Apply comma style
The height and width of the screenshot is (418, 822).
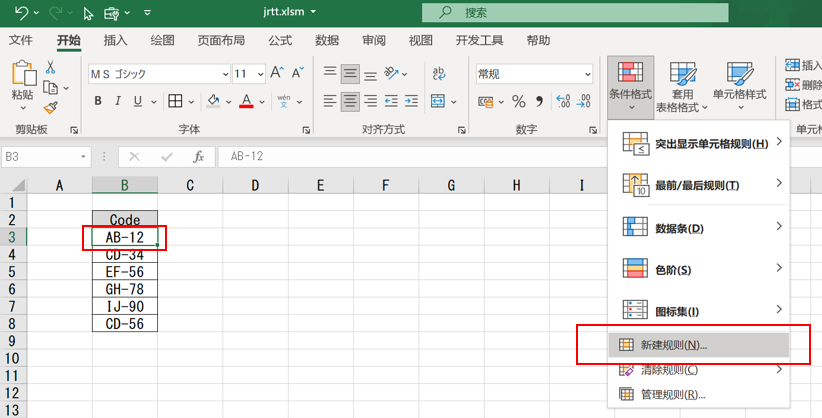539,101
